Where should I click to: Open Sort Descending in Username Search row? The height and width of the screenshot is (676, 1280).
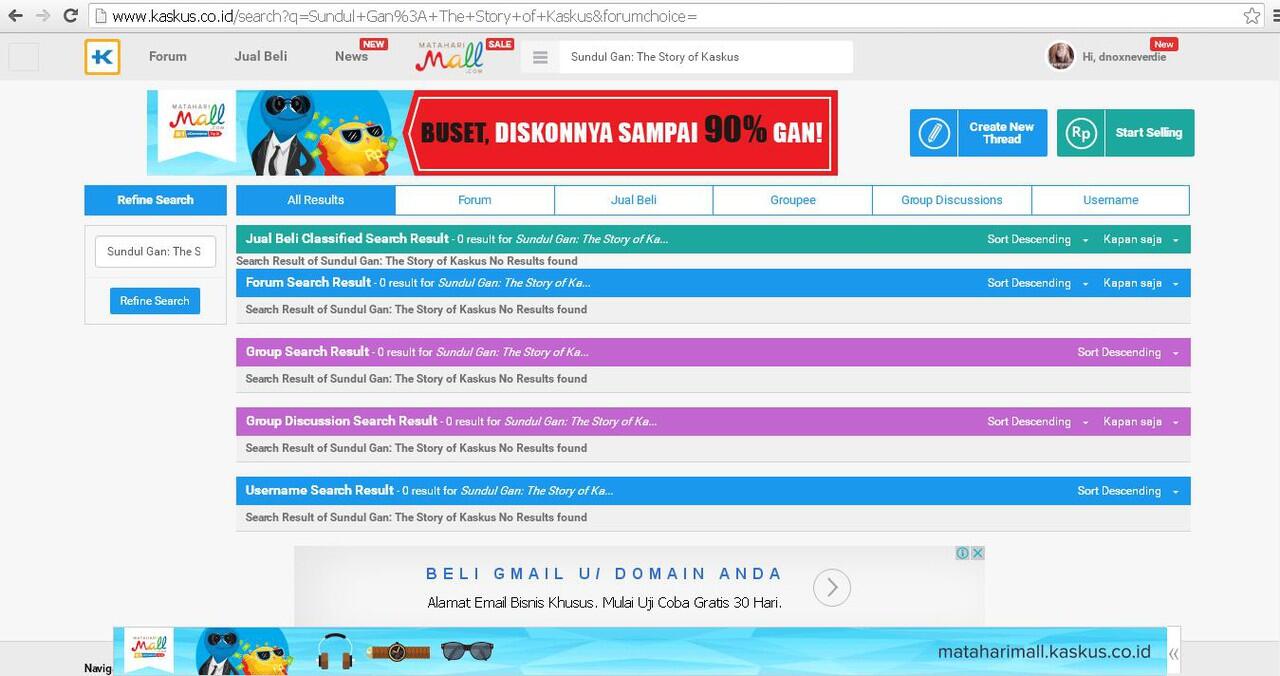(1127, 492)
